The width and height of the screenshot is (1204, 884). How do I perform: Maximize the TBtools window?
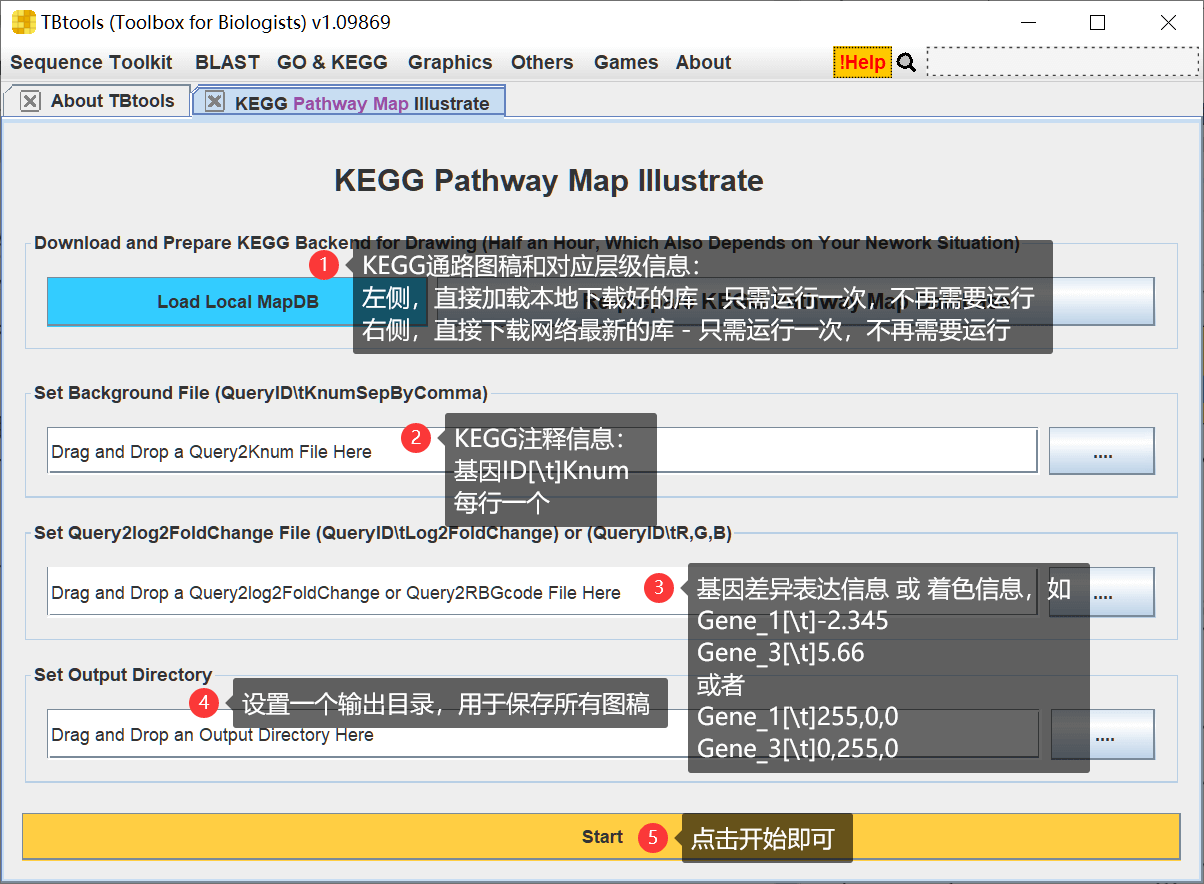[1097, 22]
